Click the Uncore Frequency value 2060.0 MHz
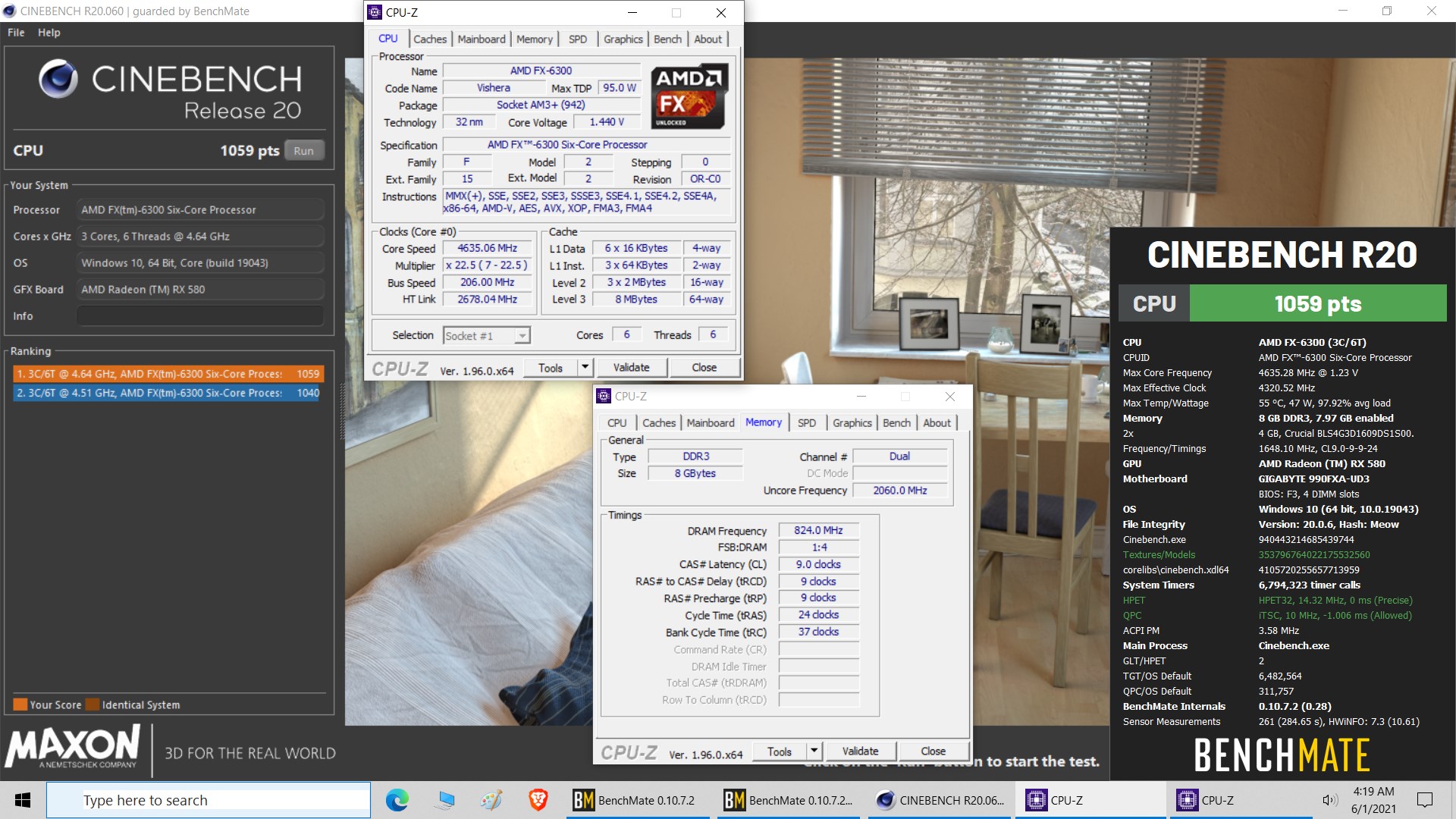1456x819 pixels. [900, 491]
